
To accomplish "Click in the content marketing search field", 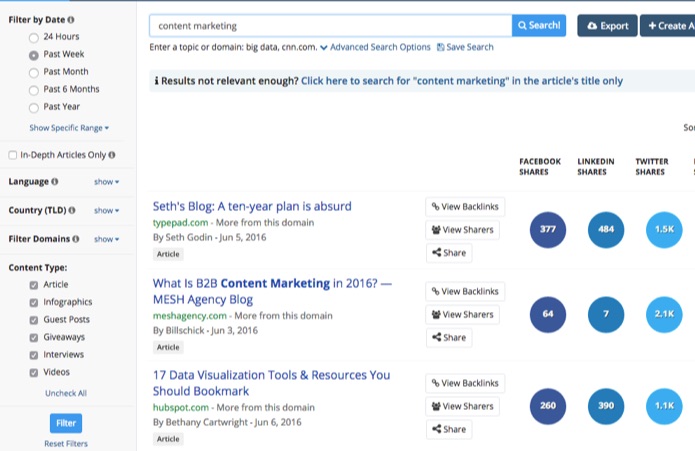I will pyautogui.click(x=331, y=26).
